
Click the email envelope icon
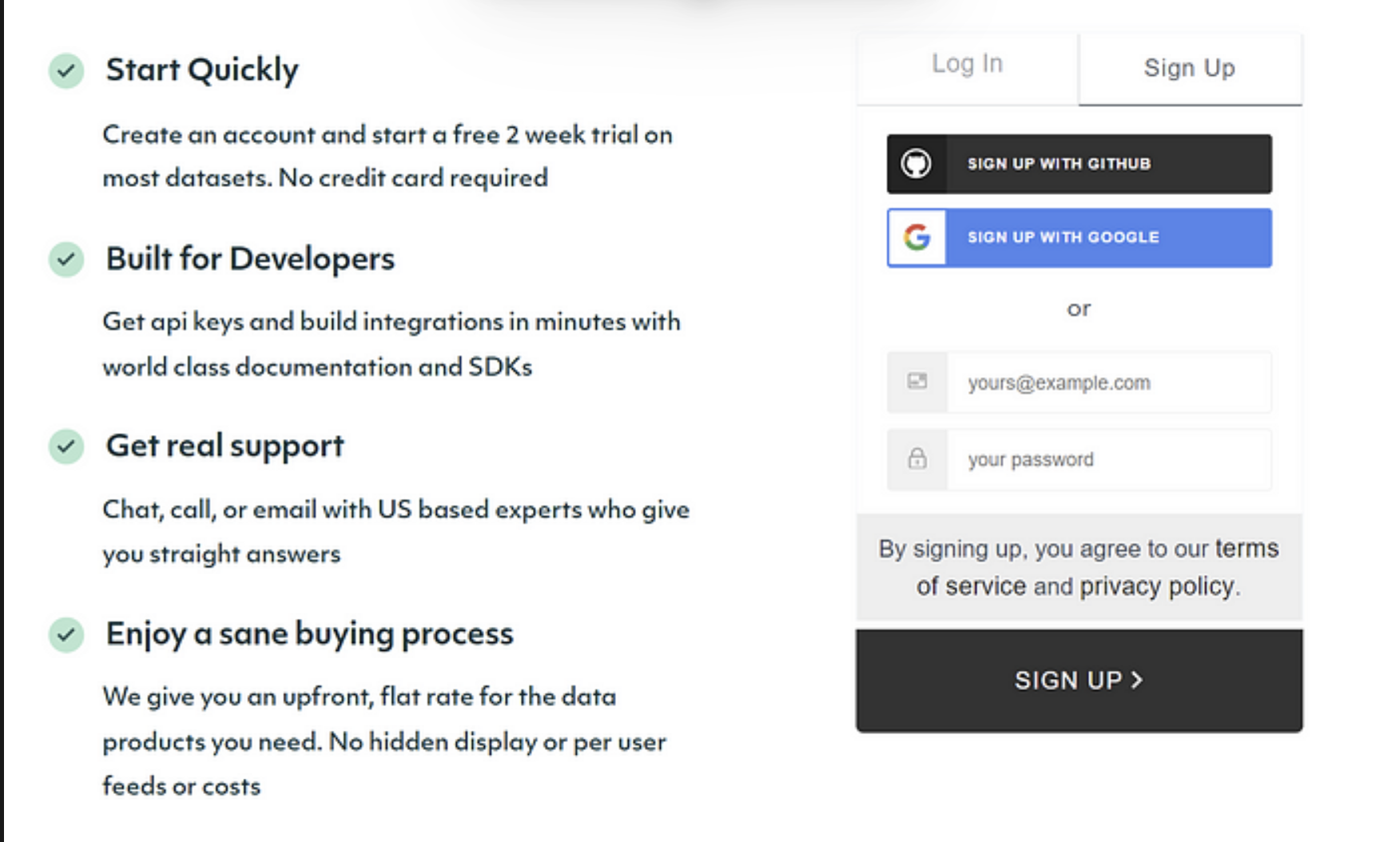(x=917, y=382)
